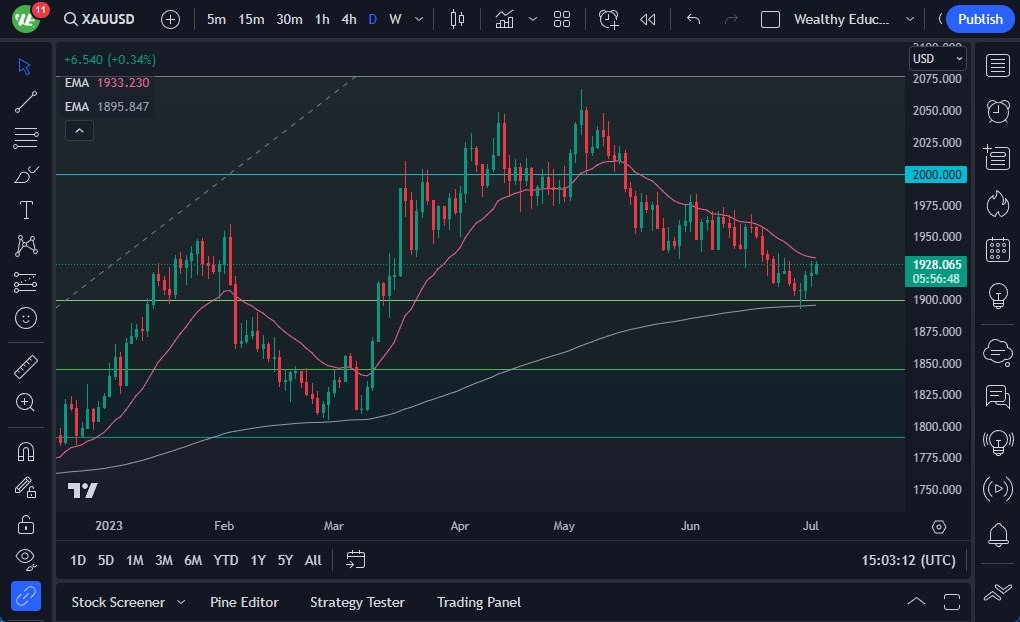1020x622 pixels.
Task: Click the zoom in magnifier tool
Action: tap(26, 402)
